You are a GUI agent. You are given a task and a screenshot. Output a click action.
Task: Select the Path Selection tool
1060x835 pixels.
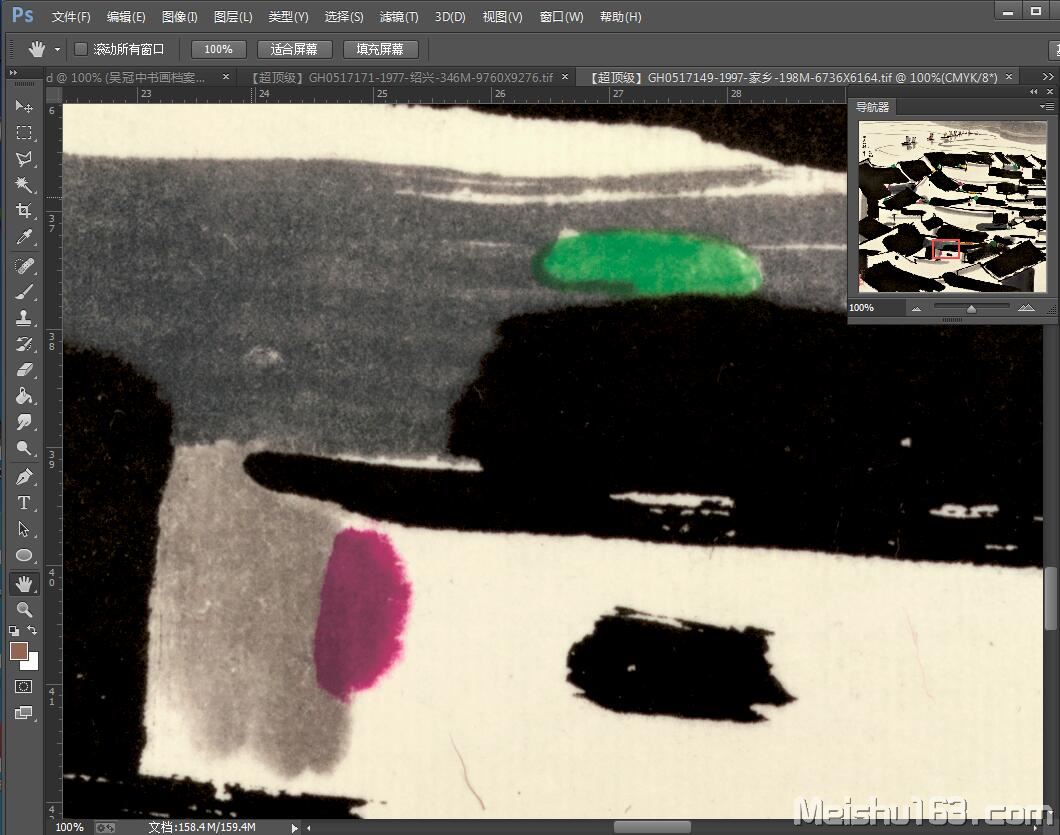coord(24,529)
